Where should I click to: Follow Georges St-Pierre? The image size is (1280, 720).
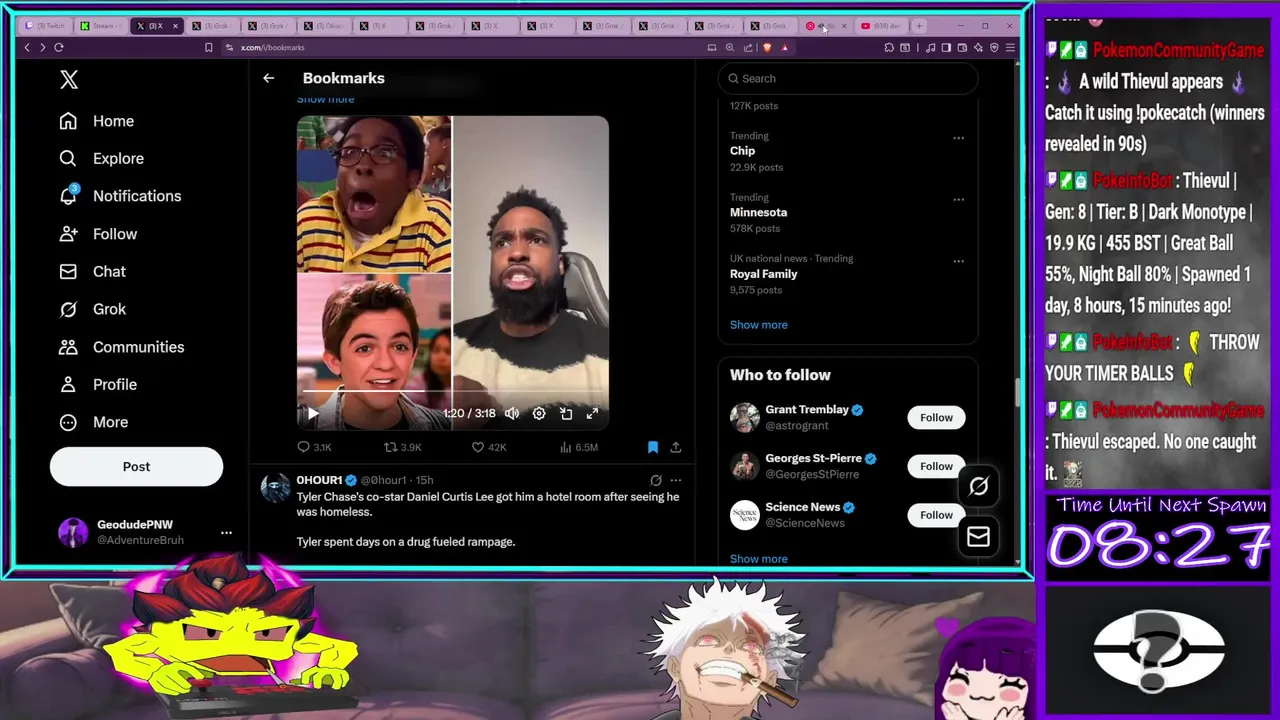(936, 466)
